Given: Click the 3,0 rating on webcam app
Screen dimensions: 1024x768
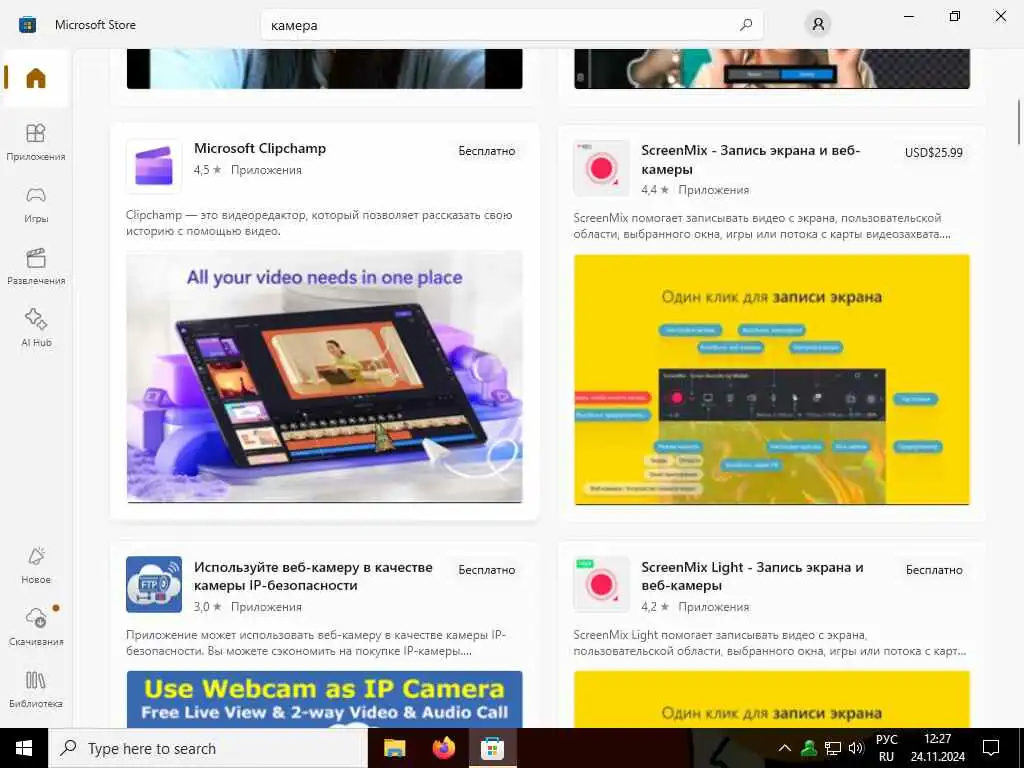Looking at the screenshot, I should [207, 607].
